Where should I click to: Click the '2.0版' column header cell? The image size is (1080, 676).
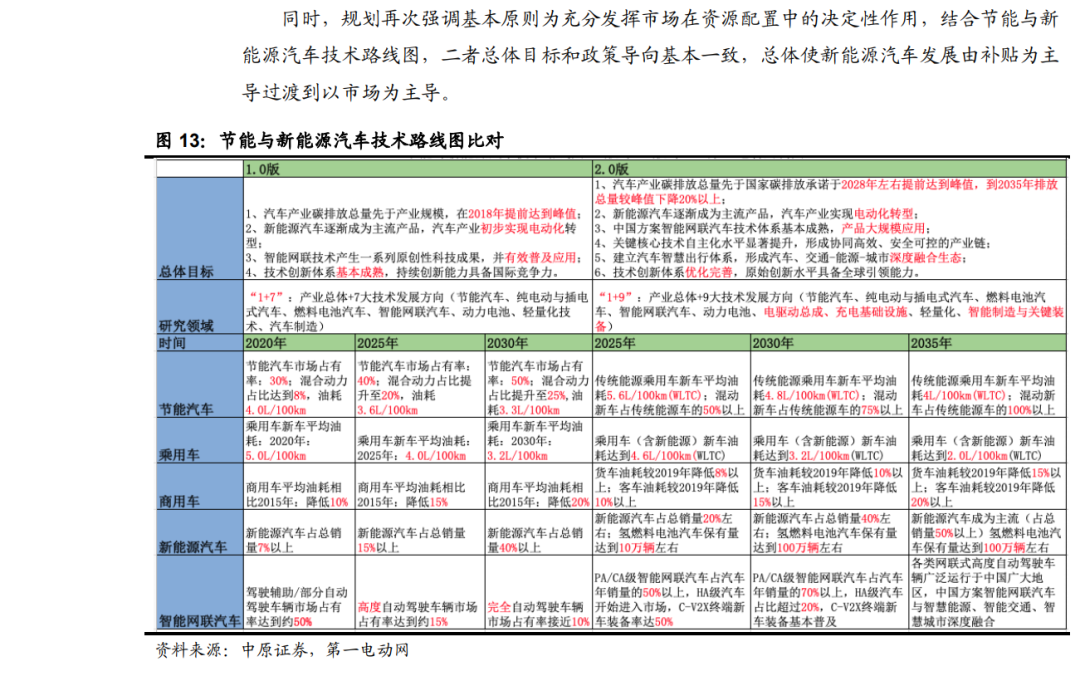coord(830,169)
